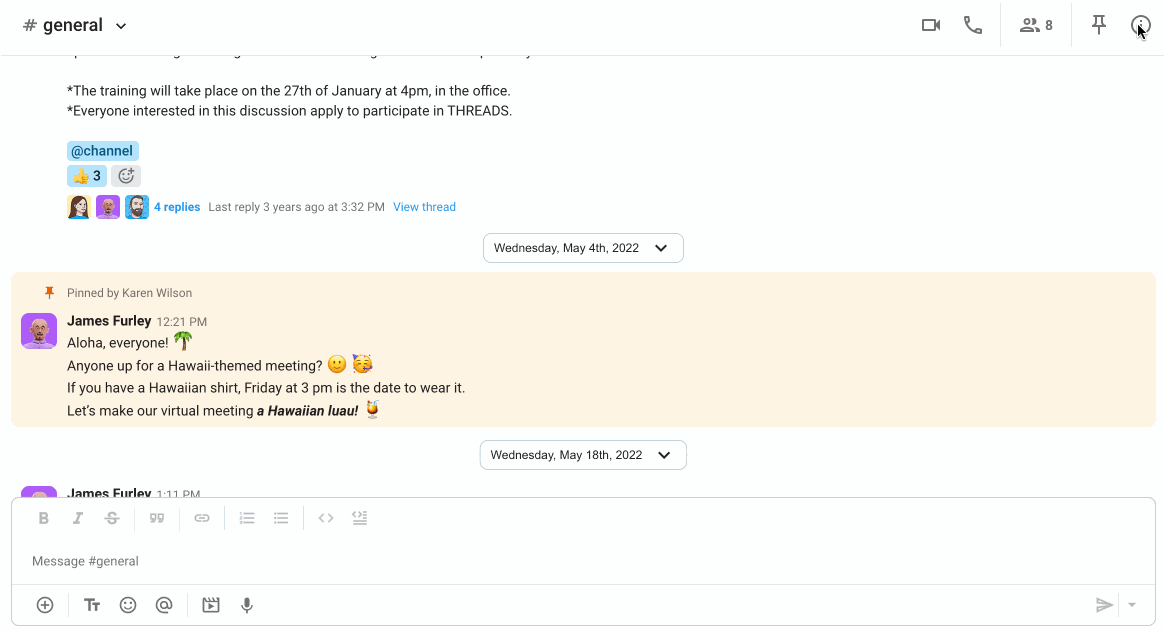Start an audio call with the phone icon
The width and height of the screenshot is (1164, 630).
(972, 25)
